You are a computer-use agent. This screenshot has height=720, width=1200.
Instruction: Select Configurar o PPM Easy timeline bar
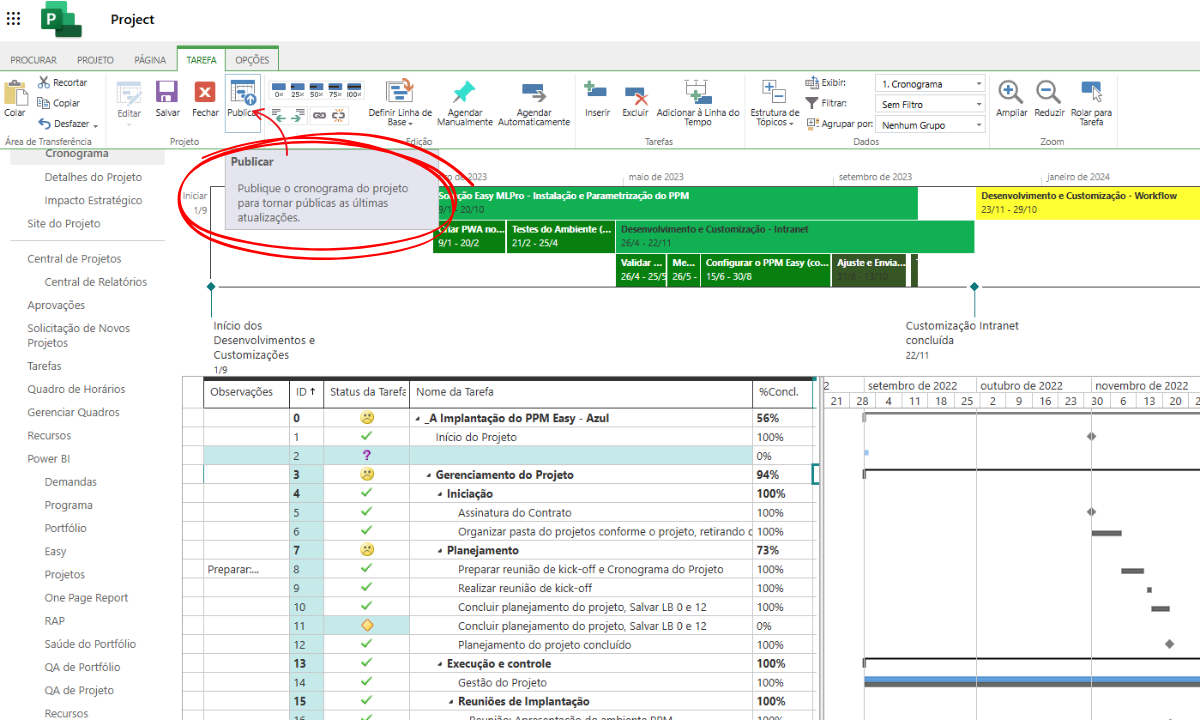coord(766,271)
